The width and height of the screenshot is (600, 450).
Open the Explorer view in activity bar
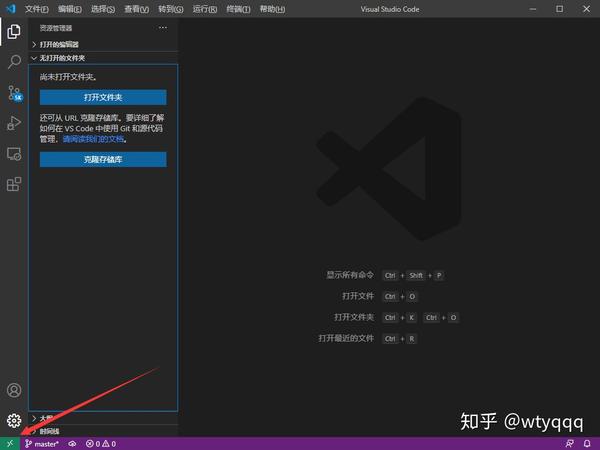click(x=14, y=31)
